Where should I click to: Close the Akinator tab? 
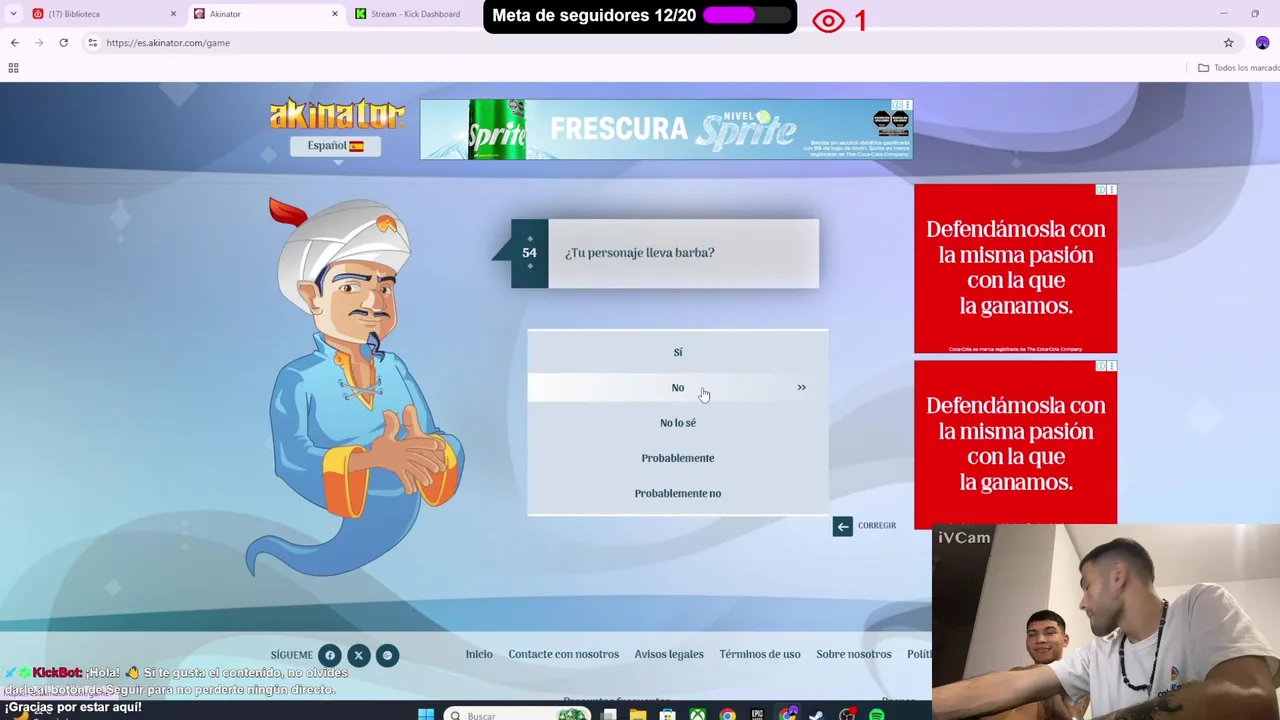[x=334, y=14]
